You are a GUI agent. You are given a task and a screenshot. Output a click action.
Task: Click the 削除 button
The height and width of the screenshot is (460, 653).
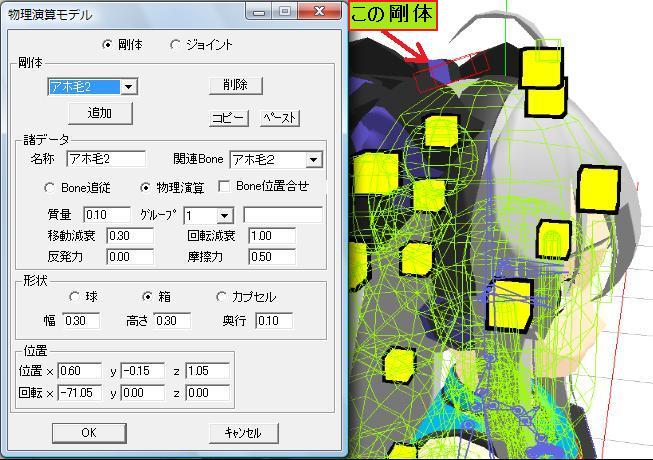236,85
